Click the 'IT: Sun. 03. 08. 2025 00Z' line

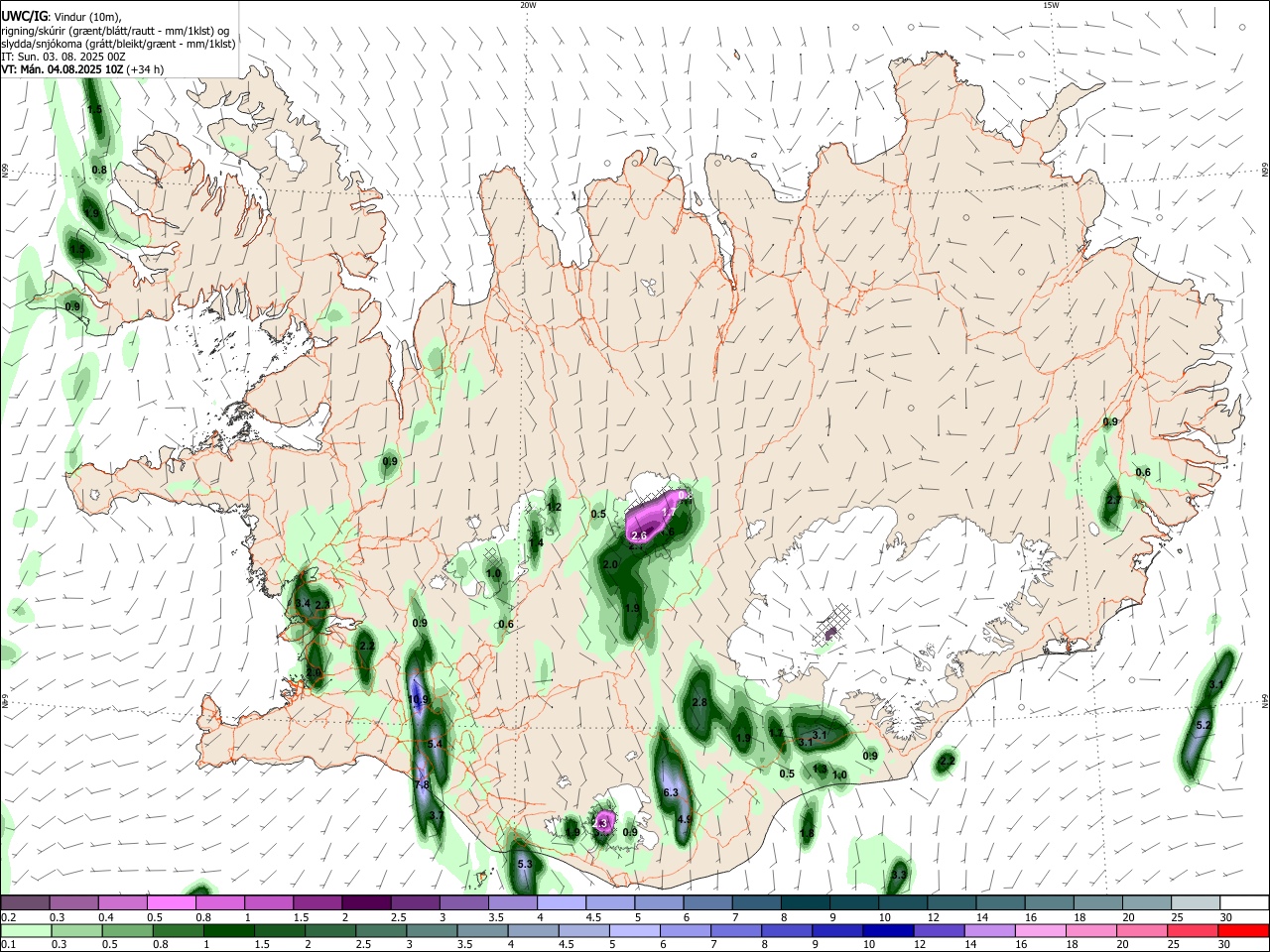point(63,57)
